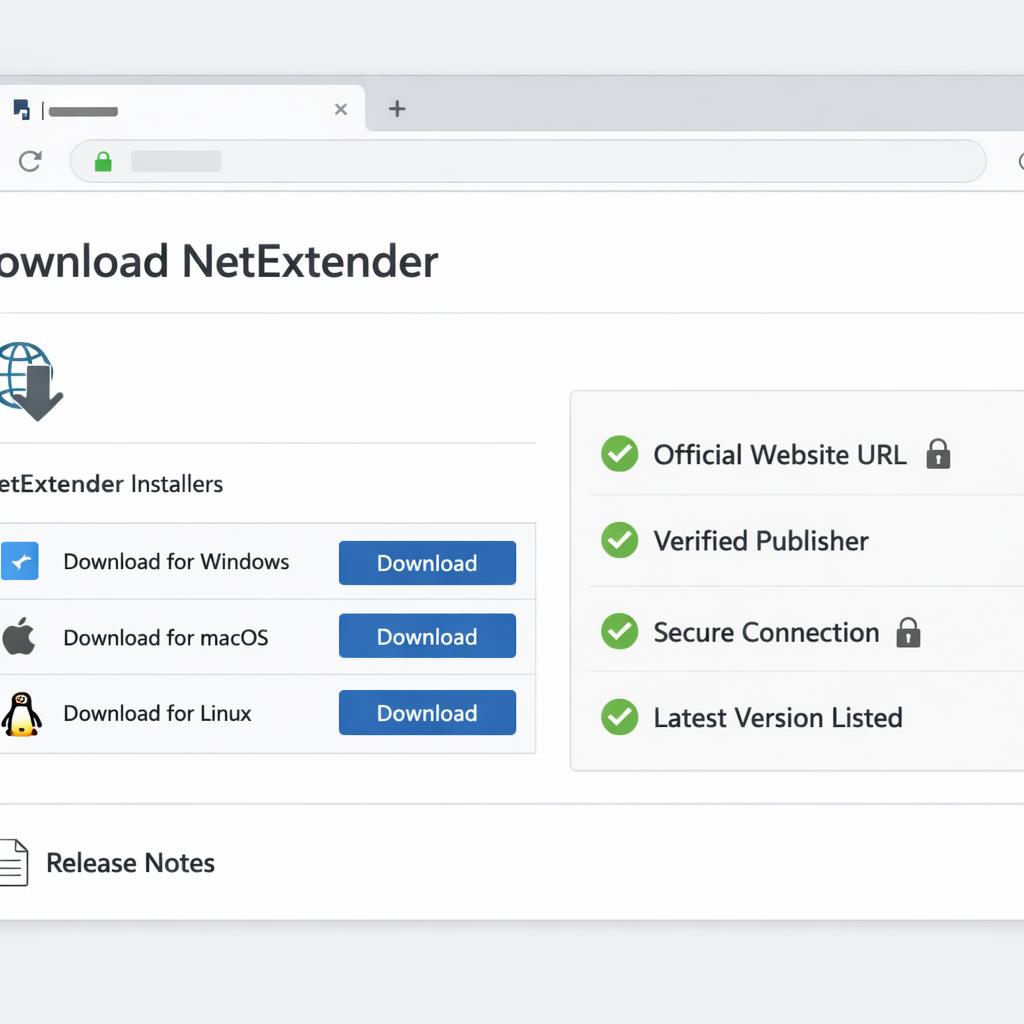
Task: Click the green check beside Official Website URL
Action: [620, 453]
